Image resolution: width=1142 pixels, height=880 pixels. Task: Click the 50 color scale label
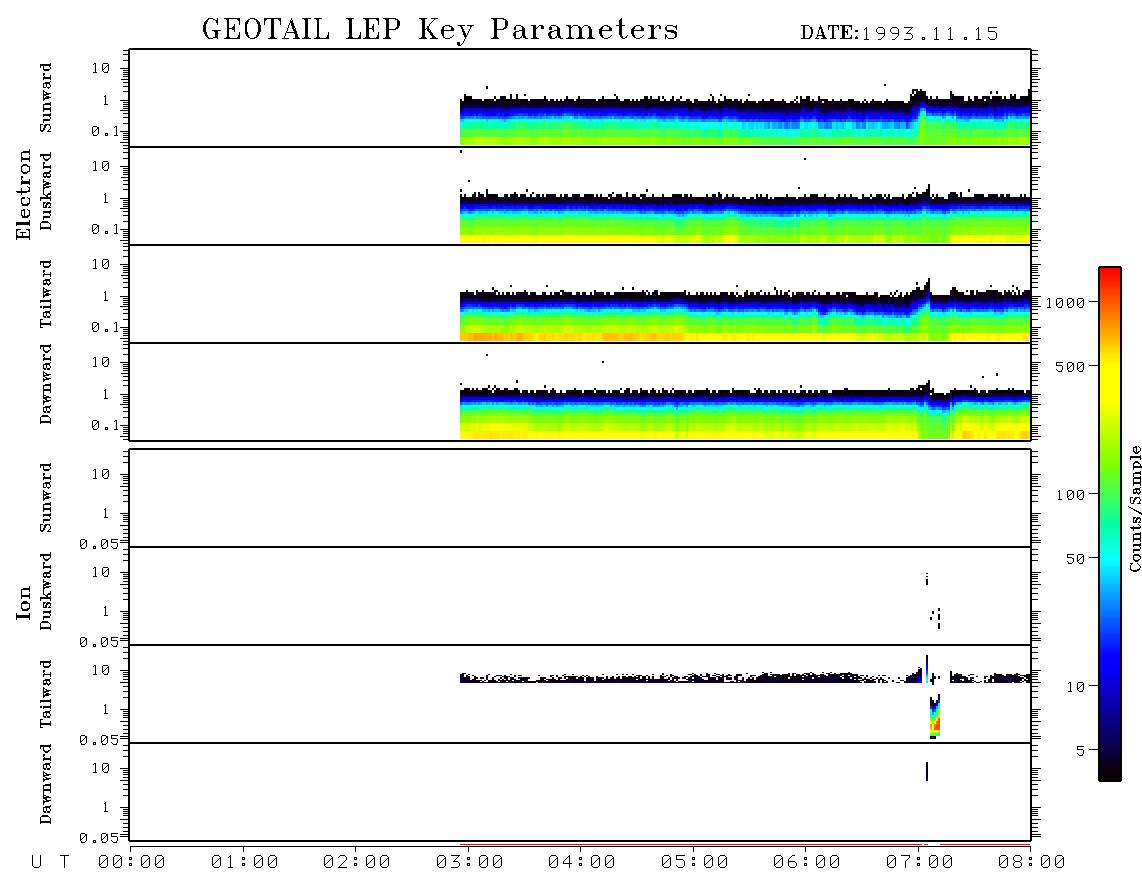(x=1075, y=559)
